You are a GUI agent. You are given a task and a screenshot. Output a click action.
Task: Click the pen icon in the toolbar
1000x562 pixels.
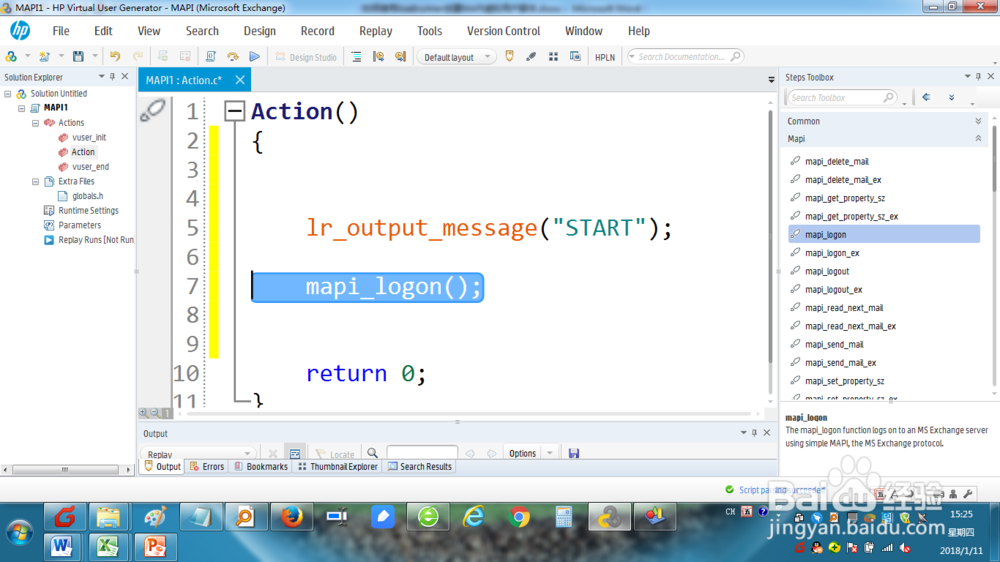pos(531,56)
